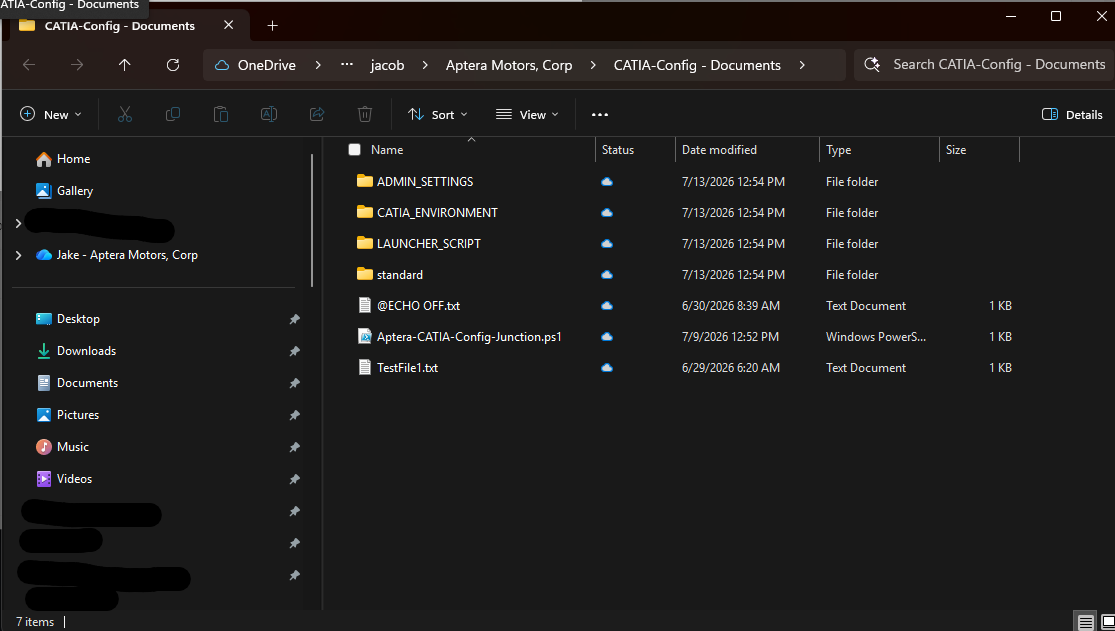Image resolution: width=1115 pixels, height=631 pixels.
Task: Click the navigation pane scrollbar
Action: pyautogui.click(x=312, y=221)
